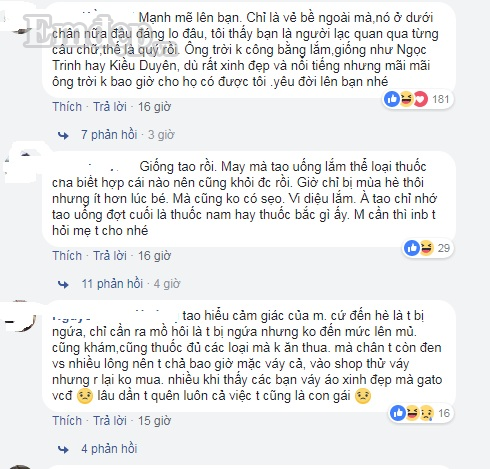Screen dimensions: 490x469
Task: Reply to the comment starting 'Mạnh mẽ lên bạn'
Action: coord(110,107)
